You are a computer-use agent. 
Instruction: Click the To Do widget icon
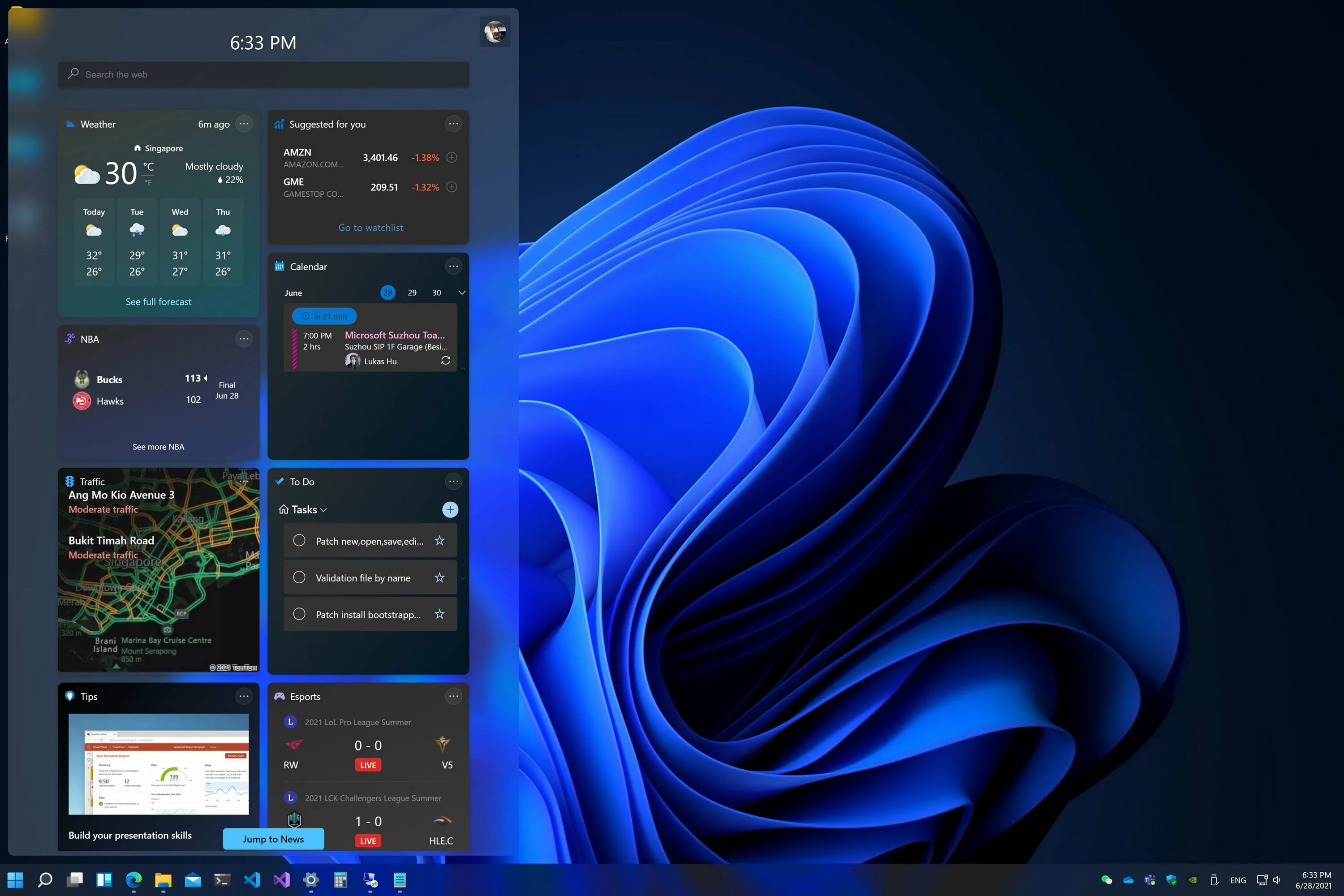(280, 481)
